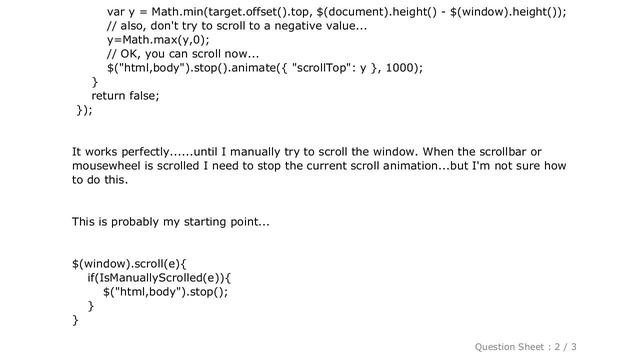Click the closing '});' line
Viewport: 640px width, 360px height.
point(84,110)
